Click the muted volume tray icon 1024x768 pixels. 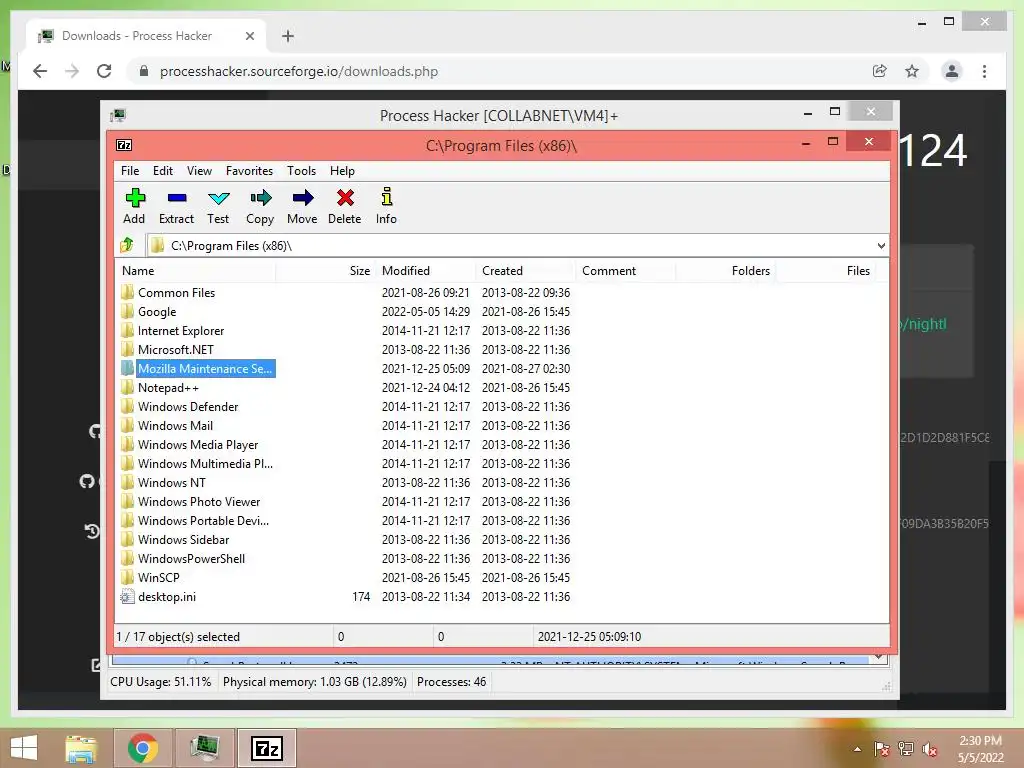click(x=930, y=750)
